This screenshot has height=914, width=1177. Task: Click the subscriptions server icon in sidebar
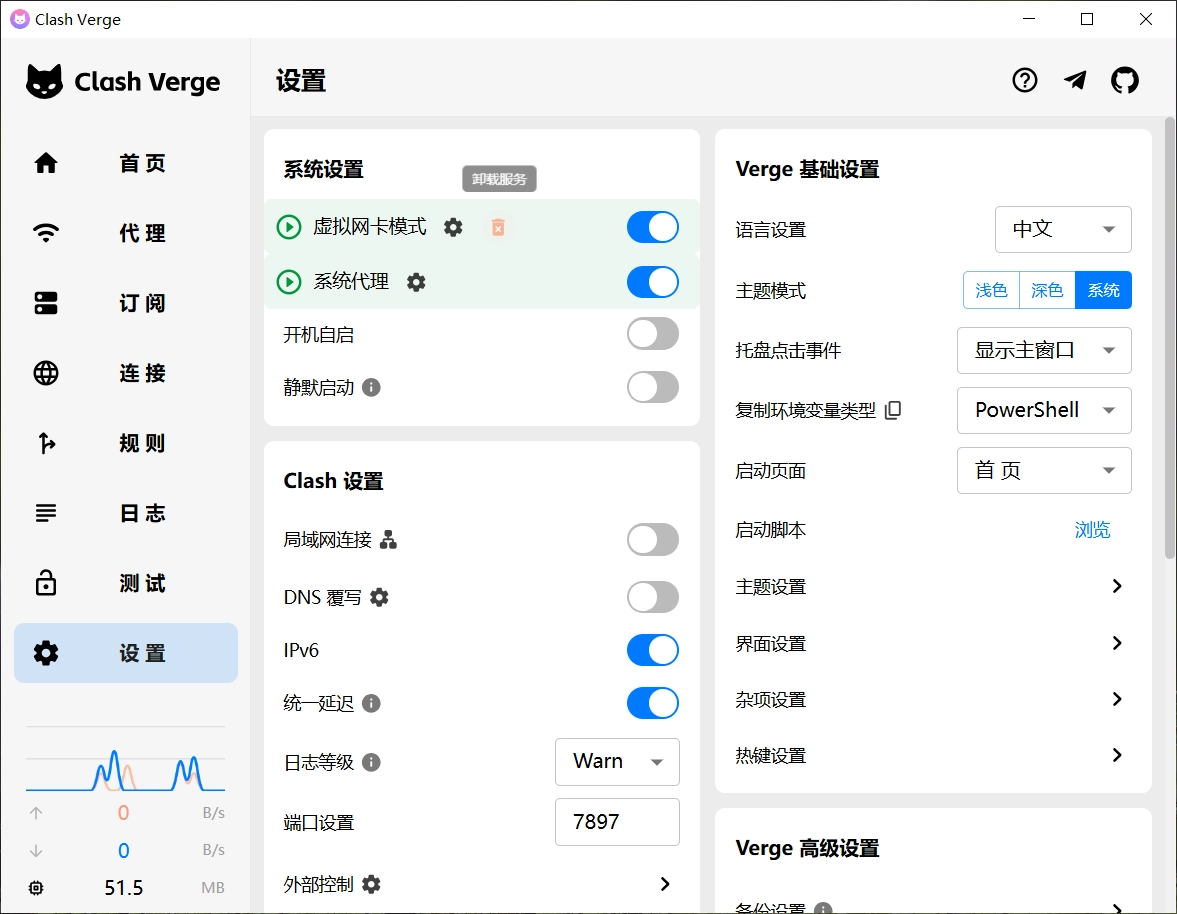pyautogui.click(x=46, y=303)
